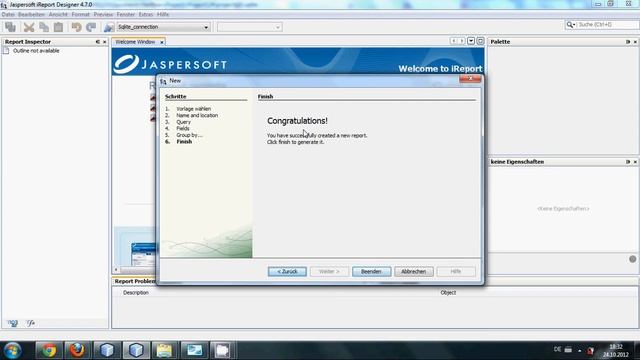Click the Copy toolbar icon

[x=44, y=27]
